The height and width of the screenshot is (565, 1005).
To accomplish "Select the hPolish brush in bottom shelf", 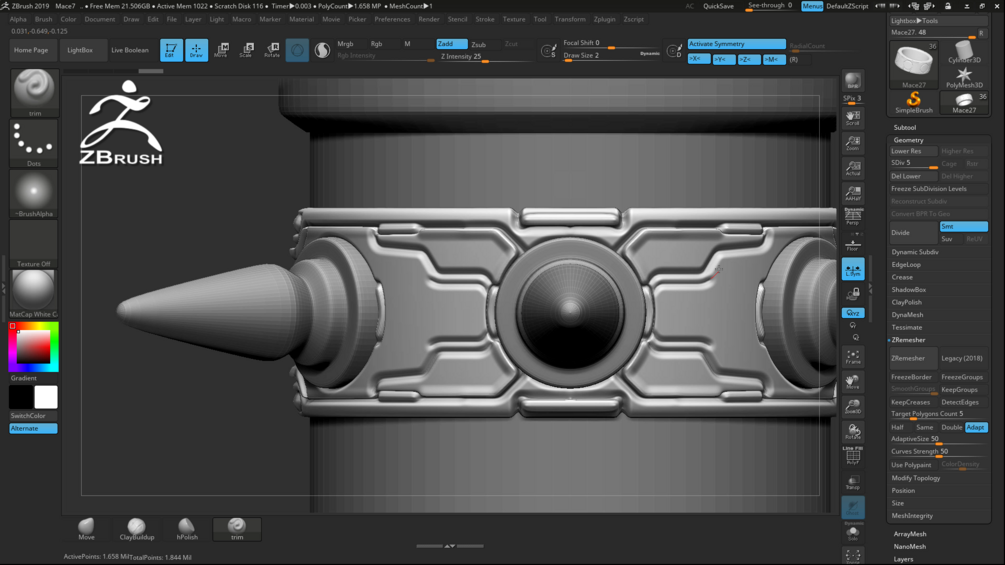I will click(x=187, y=529).
